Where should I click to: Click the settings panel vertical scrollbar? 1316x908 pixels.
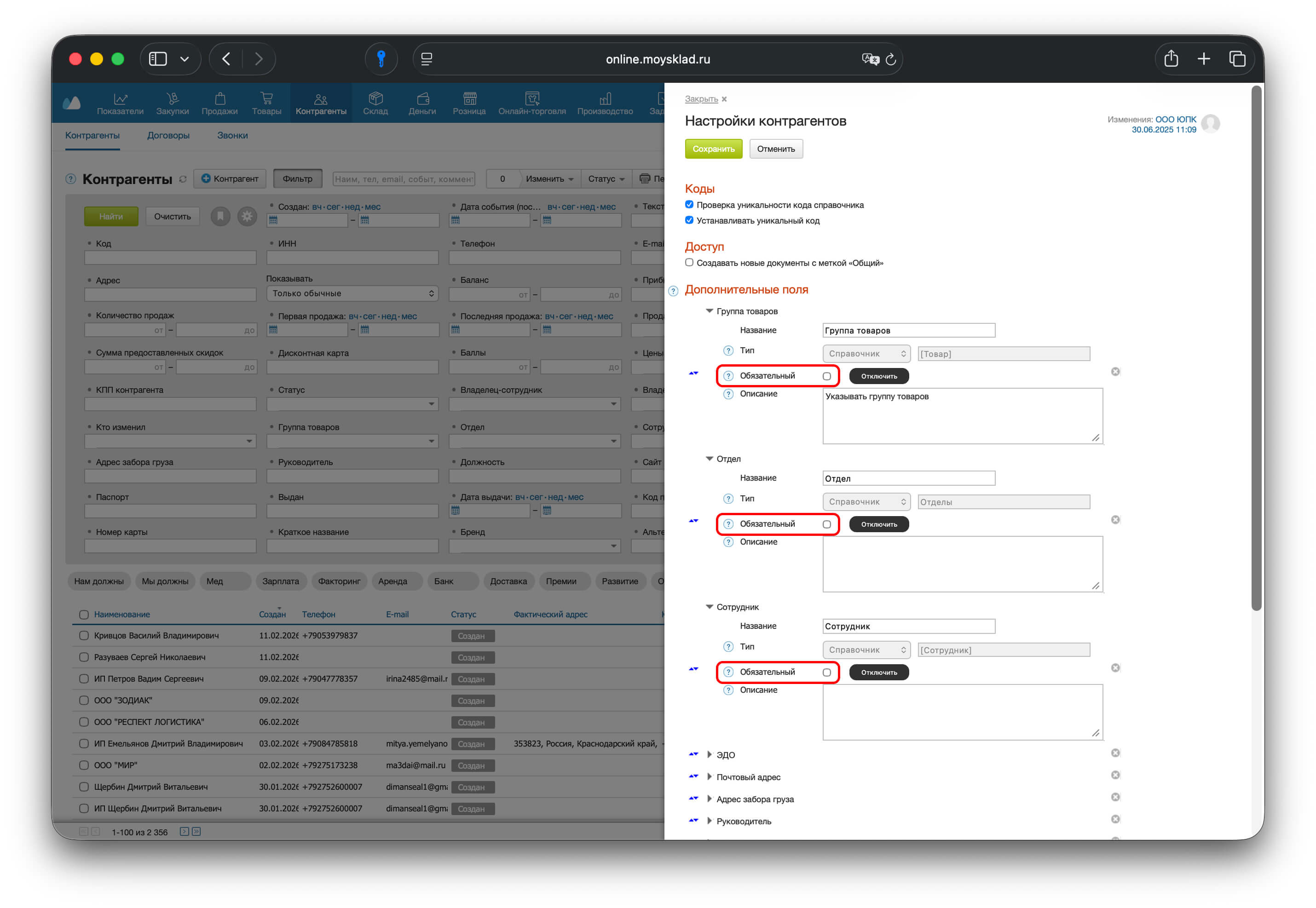[x=1256, y=348]
